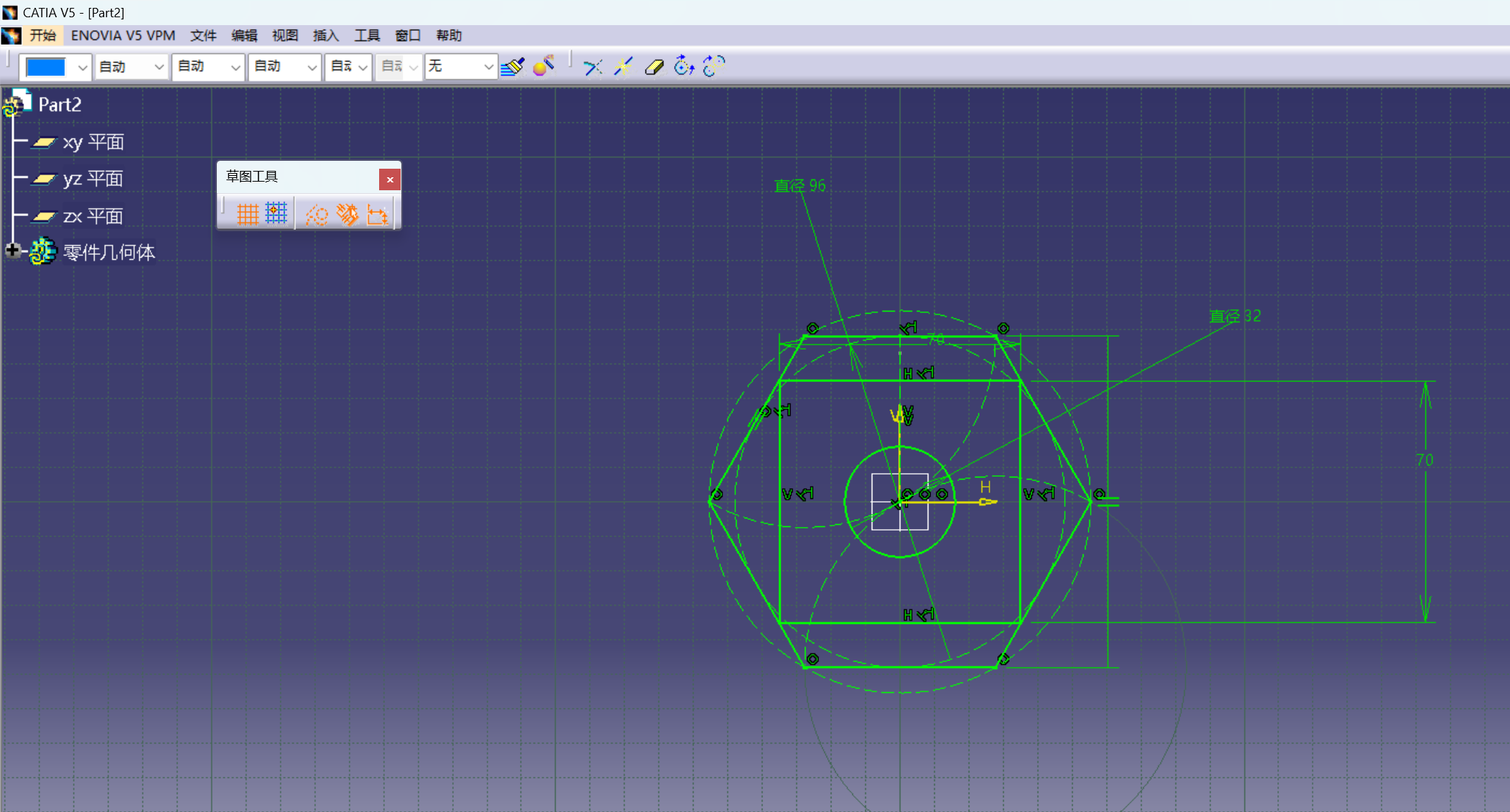Screen dimensions: 1510x812
Task: Open the 无 layer dropdown
Action: click(488, 67)
